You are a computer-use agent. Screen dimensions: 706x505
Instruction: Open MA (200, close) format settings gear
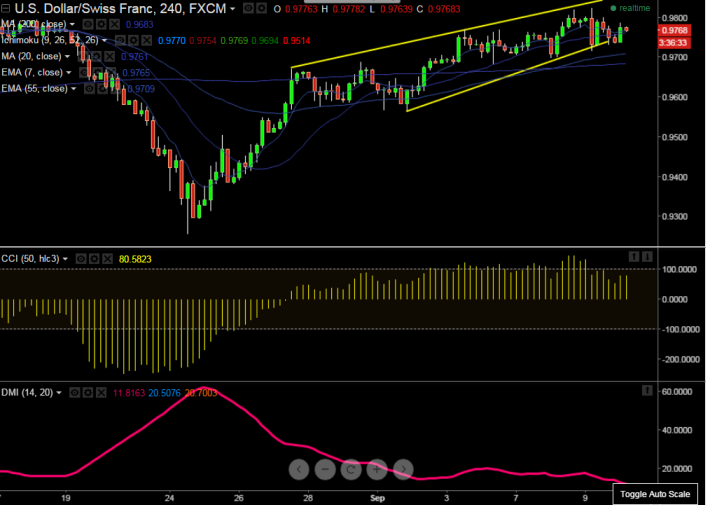click(101, 24)
